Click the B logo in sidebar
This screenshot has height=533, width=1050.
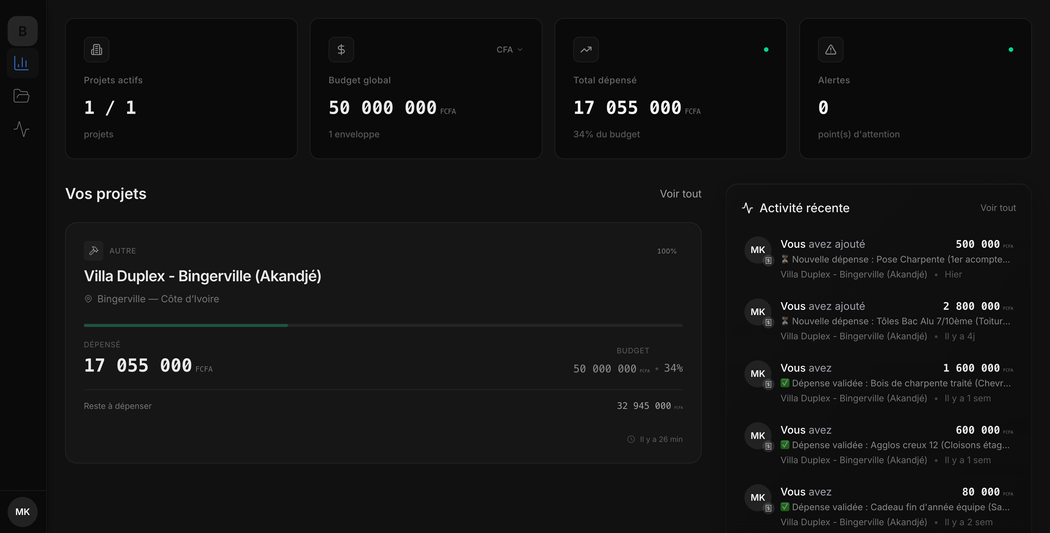pyautogui.click(x=22, y=31)
